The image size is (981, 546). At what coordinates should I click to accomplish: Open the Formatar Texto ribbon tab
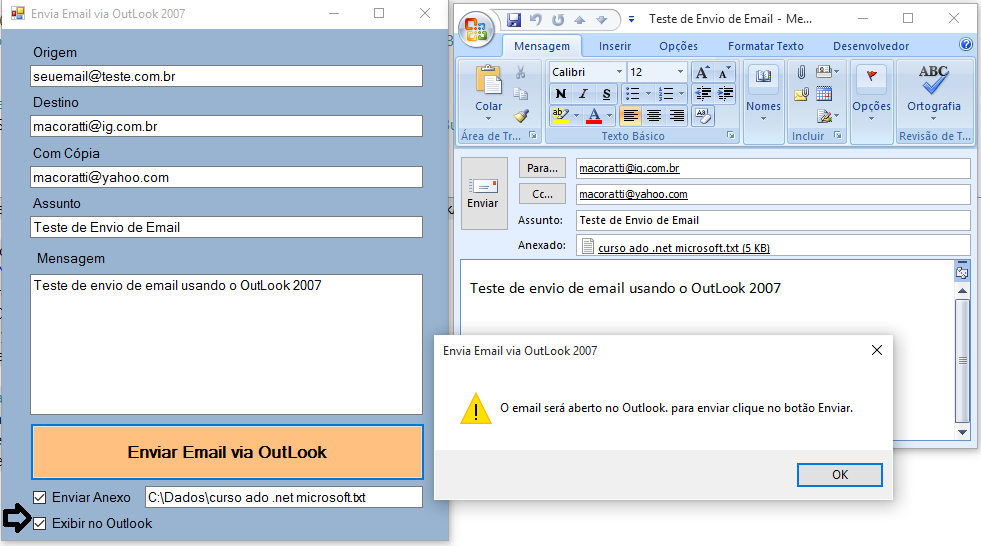click(765, 46)
